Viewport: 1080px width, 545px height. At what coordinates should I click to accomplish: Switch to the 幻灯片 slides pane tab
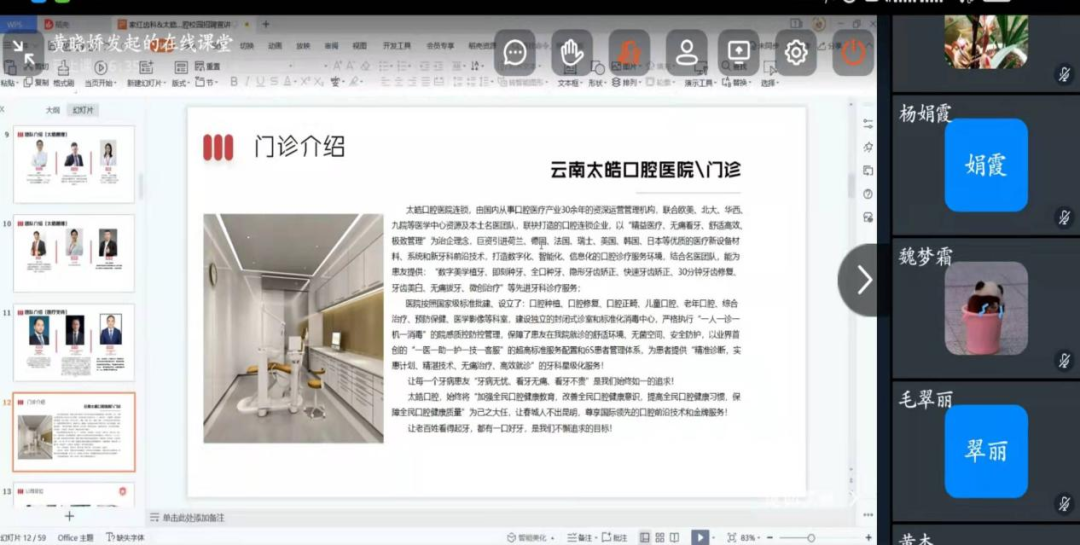[83, 110]
